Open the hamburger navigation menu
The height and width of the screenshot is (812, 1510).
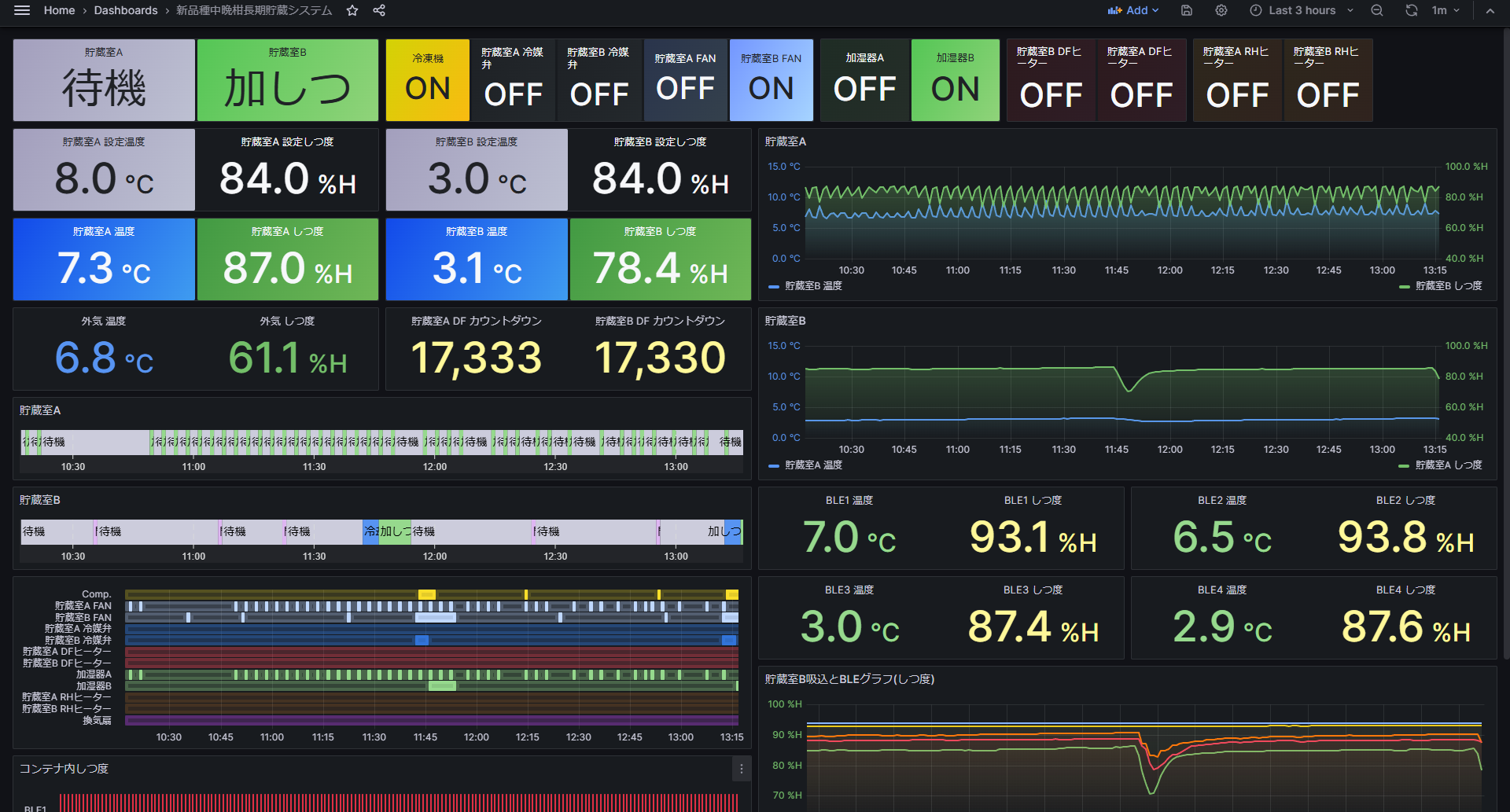coord(22,10)
